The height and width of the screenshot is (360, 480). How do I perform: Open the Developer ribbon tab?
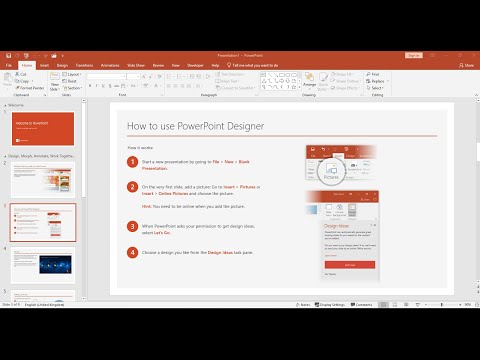(x=195, y=65)
